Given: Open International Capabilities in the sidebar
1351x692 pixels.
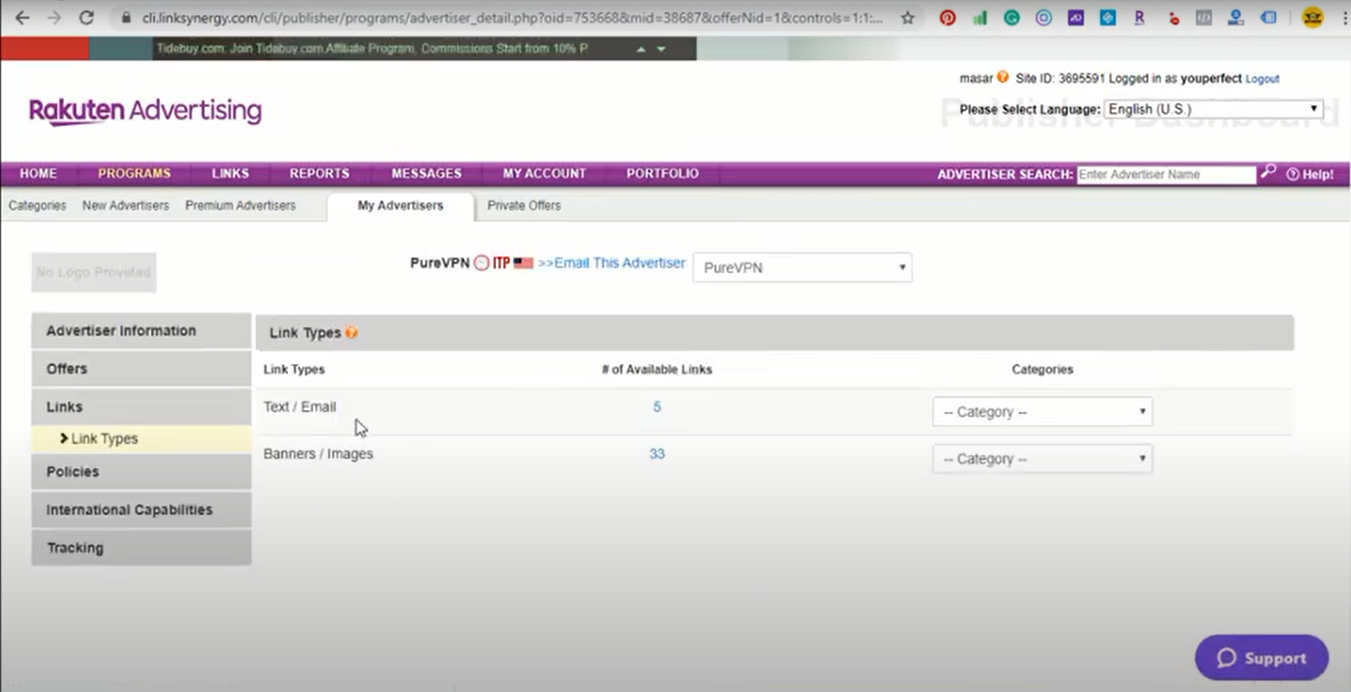Looking at the screenshot, I should click(141, 510).
